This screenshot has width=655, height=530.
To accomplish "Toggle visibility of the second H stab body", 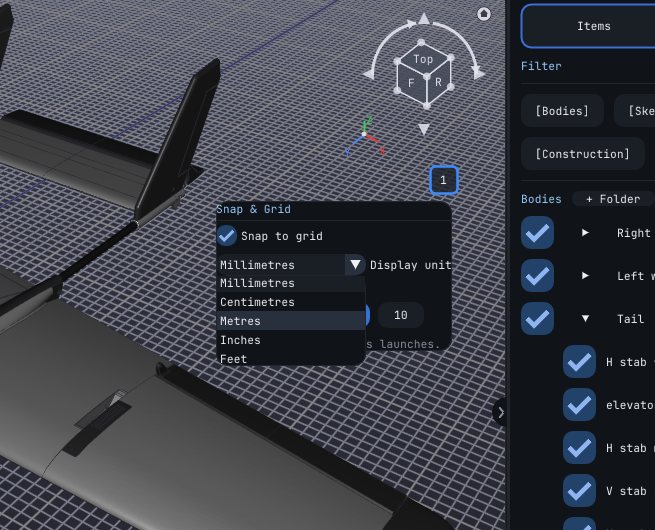I will (579, 448).
